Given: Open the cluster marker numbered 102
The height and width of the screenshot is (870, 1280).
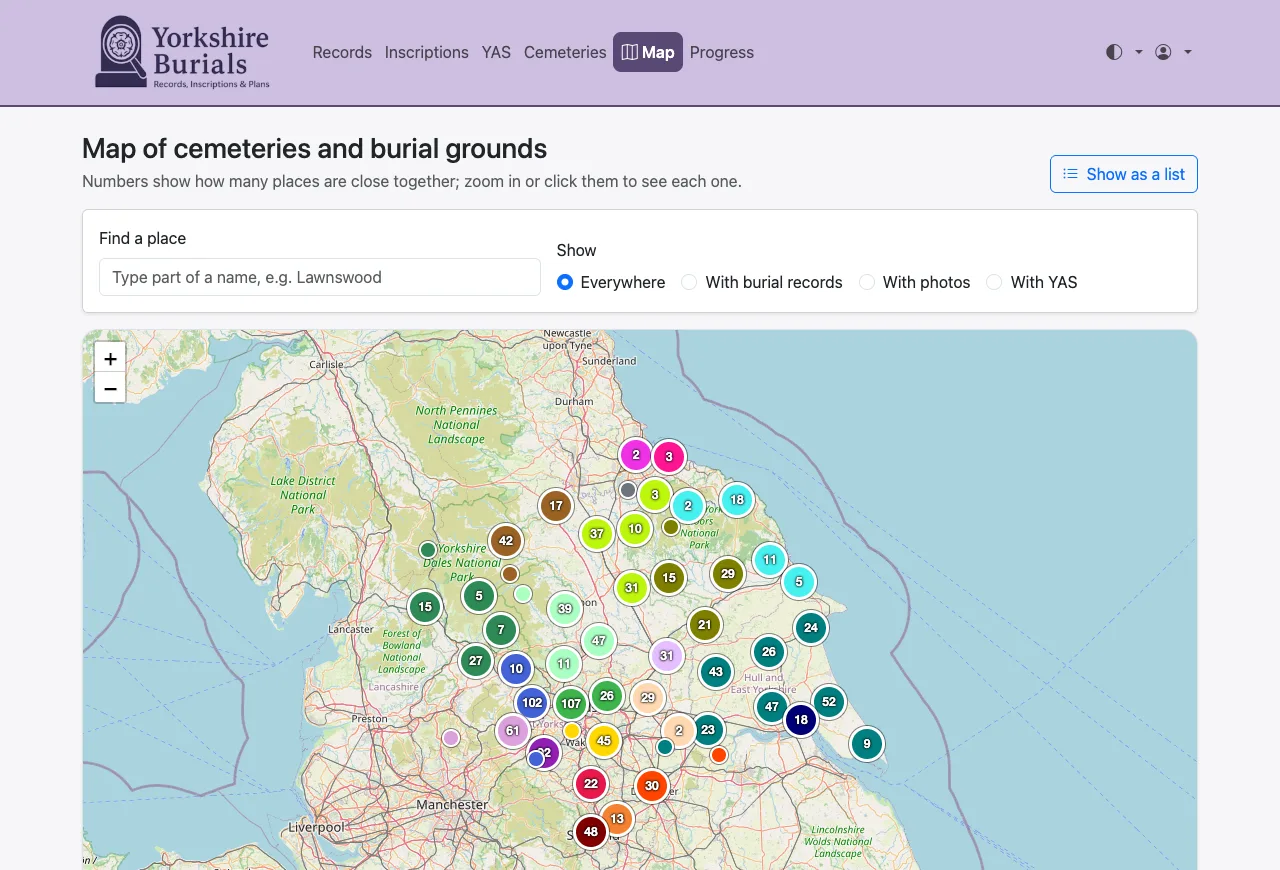Looking at the screenshot, I should tap(532, 703).
